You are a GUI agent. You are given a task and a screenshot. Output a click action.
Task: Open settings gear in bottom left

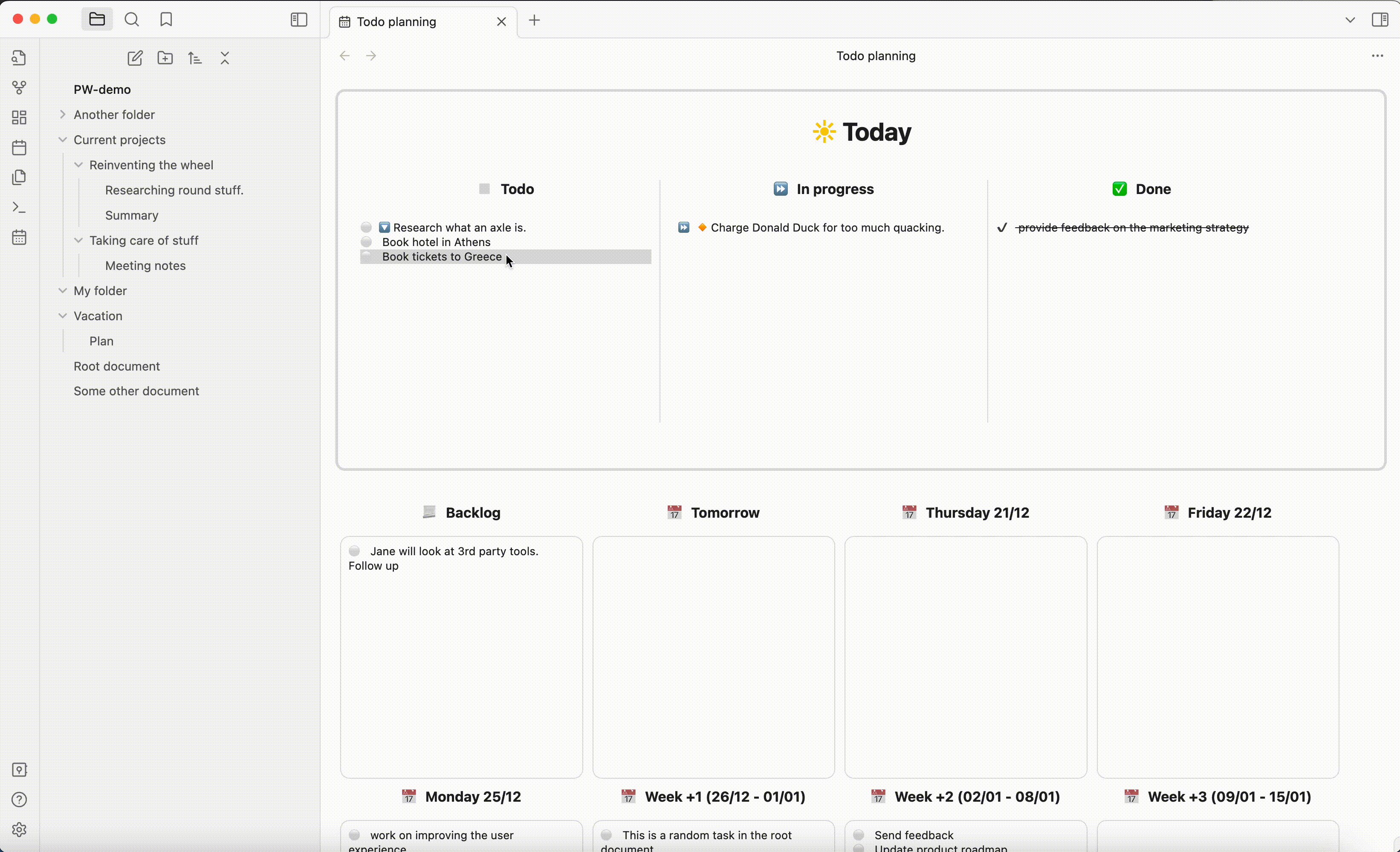pos(19,829)
